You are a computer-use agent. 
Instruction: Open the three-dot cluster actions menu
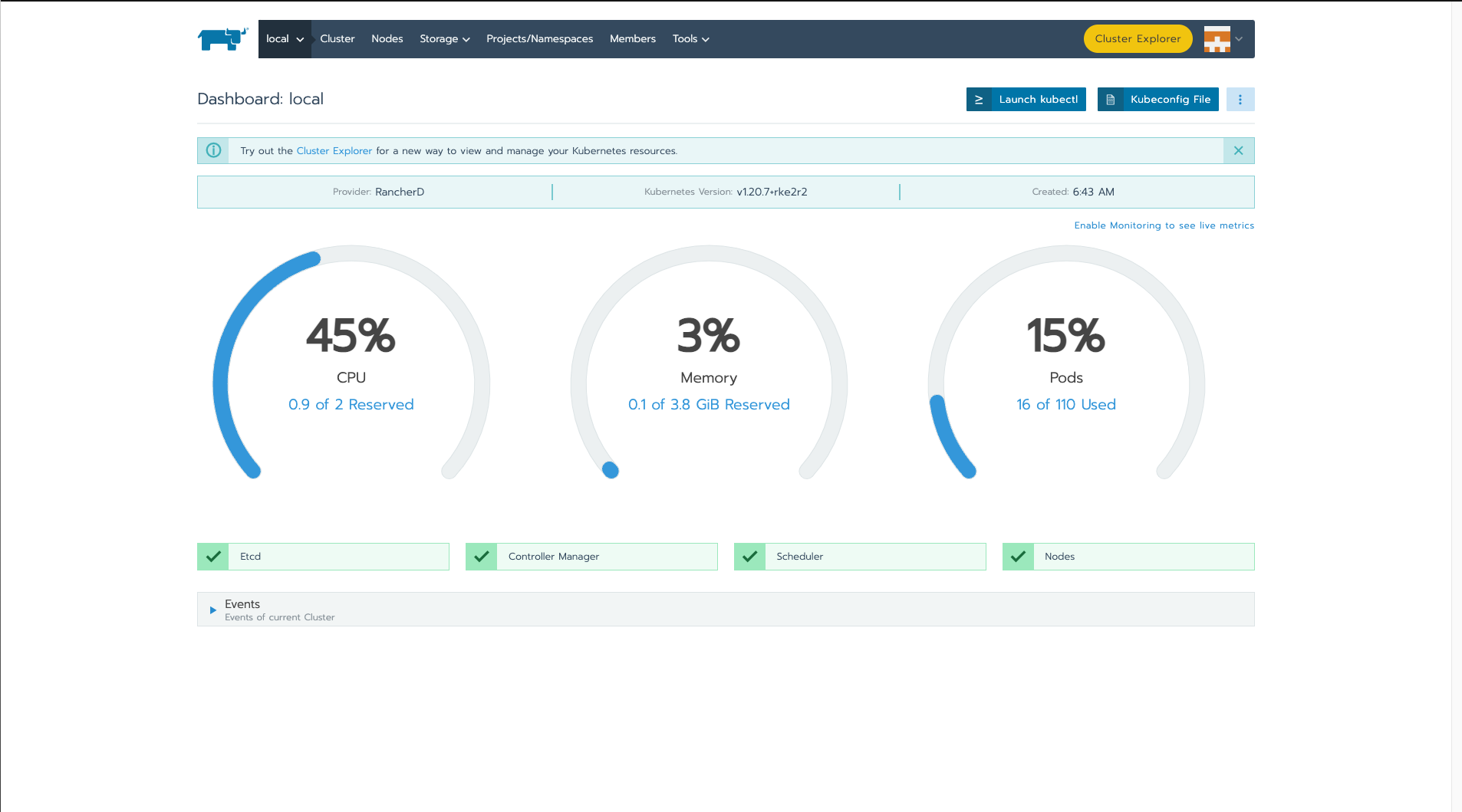1240,100
